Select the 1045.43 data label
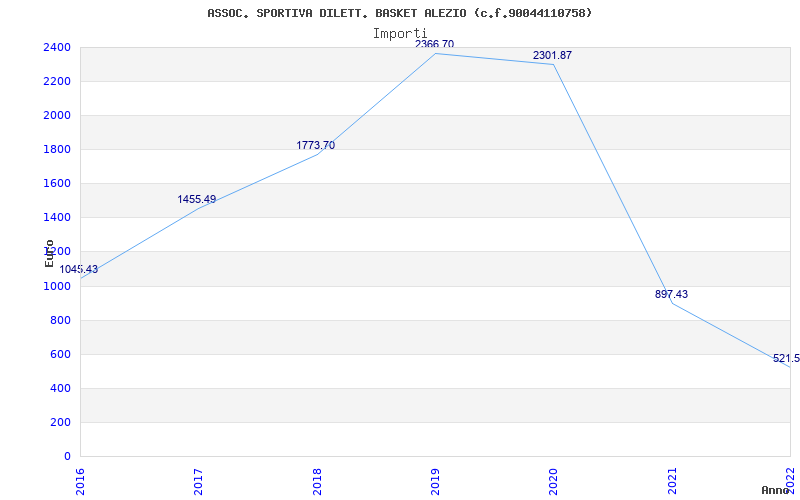Image resolution: width=800 pixels, height=500 pixels. coord(79,269)
